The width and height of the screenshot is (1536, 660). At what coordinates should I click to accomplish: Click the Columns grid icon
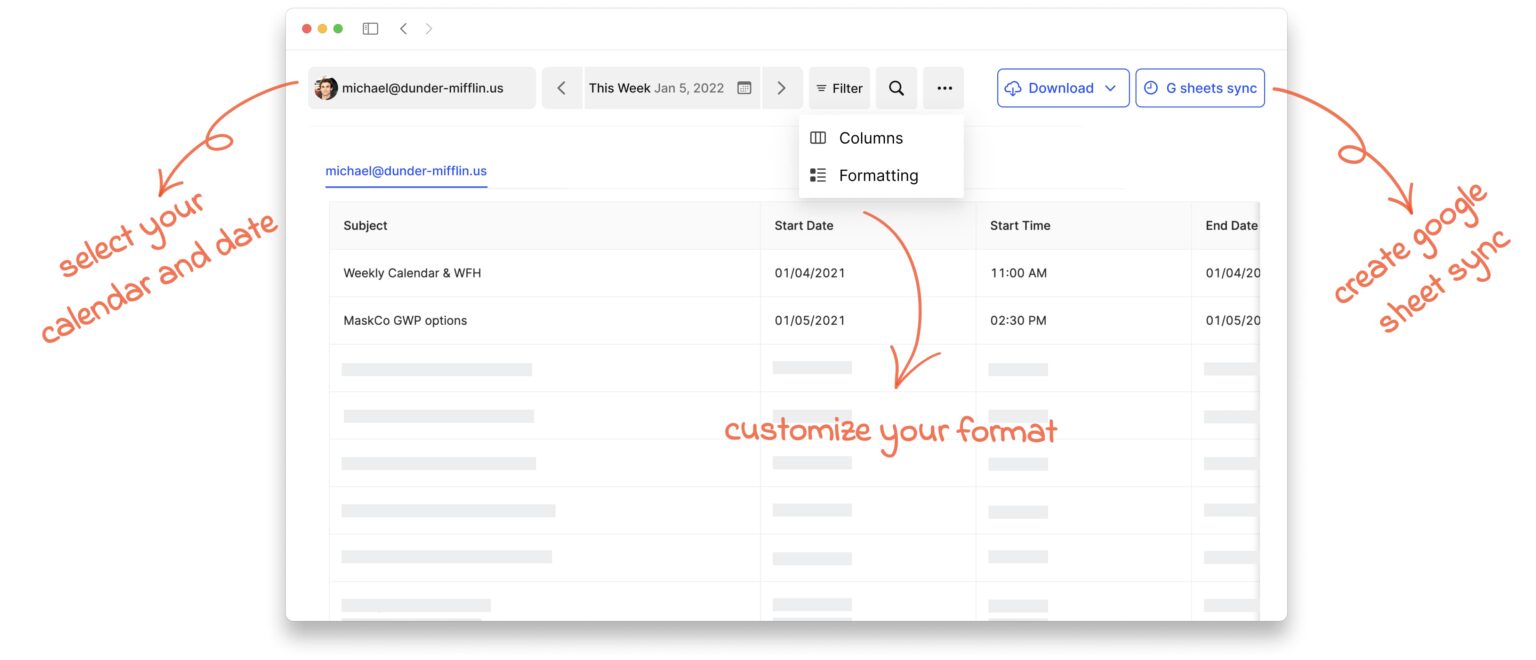click(x=818, y=138)
